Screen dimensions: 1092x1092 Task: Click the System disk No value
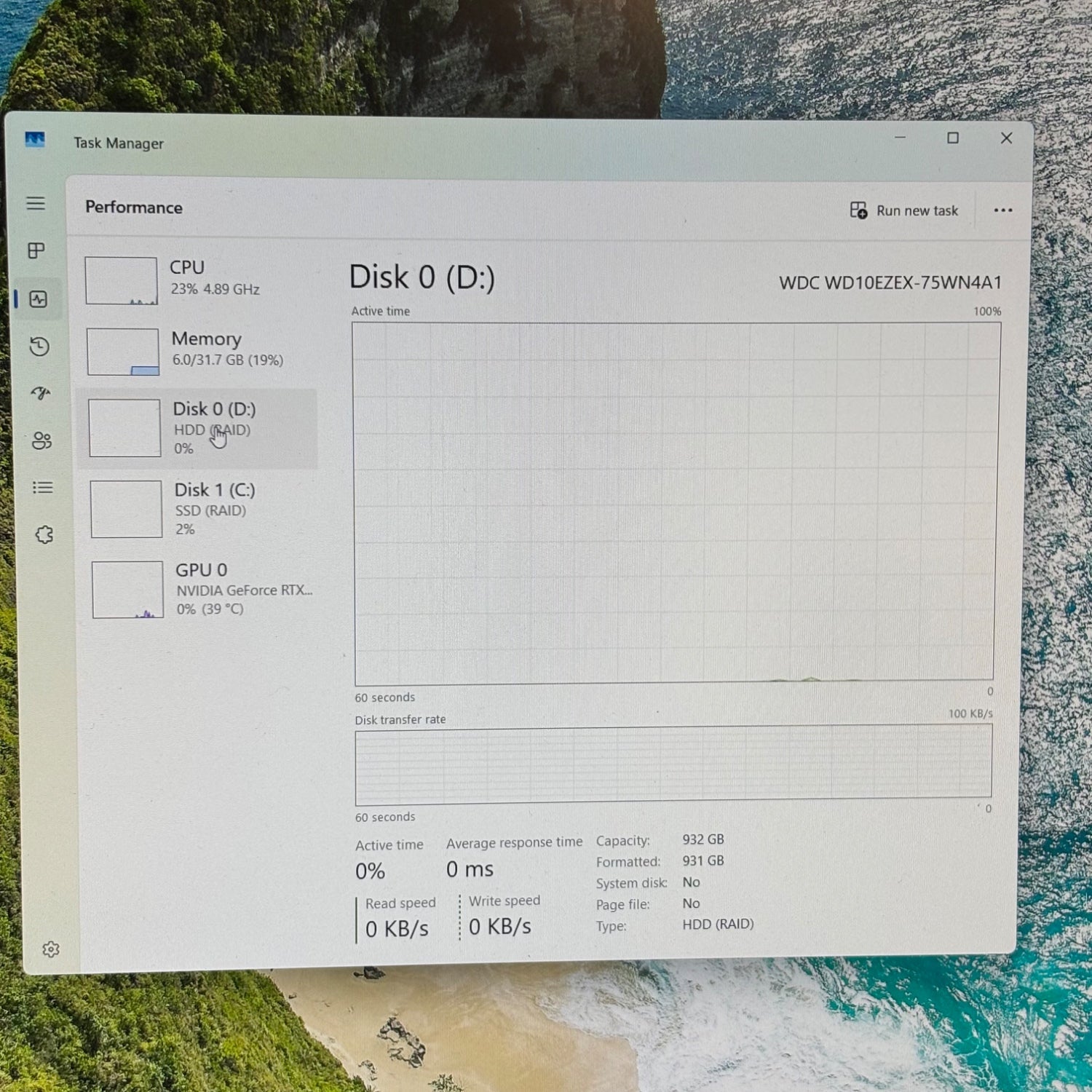(691, 882)
